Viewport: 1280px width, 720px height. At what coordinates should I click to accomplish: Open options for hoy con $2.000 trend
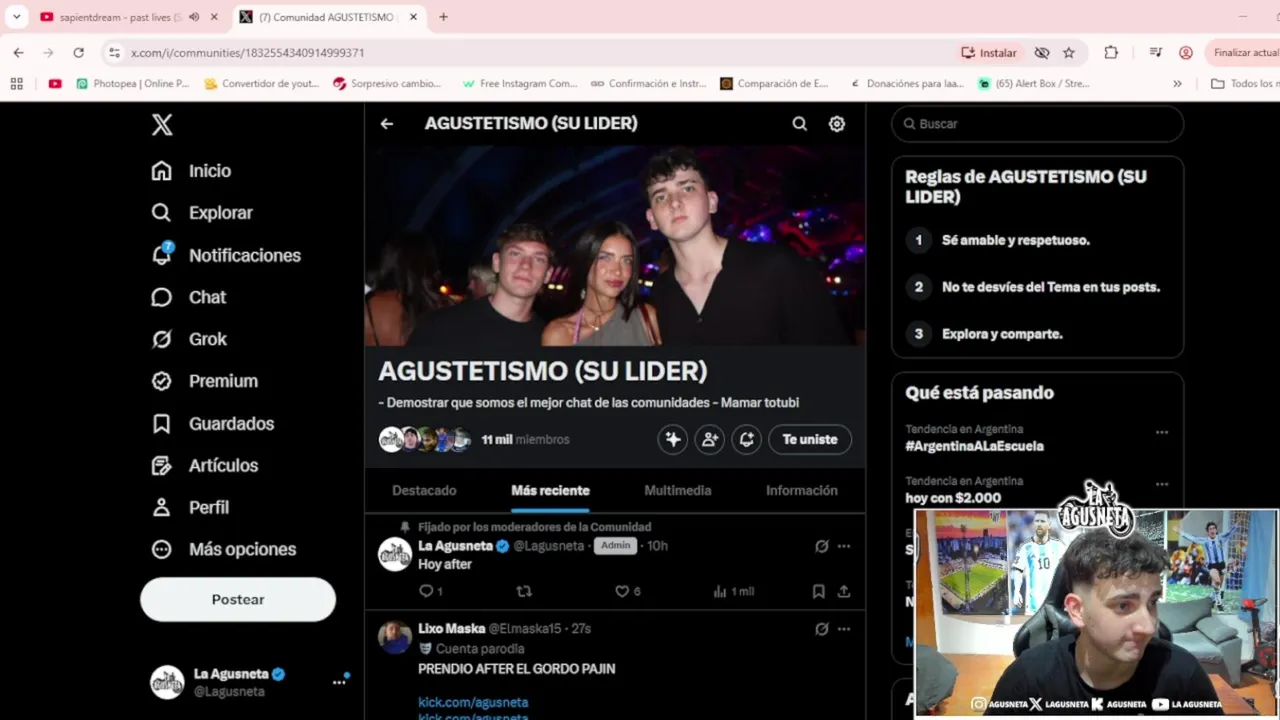tap(1162, 484)
